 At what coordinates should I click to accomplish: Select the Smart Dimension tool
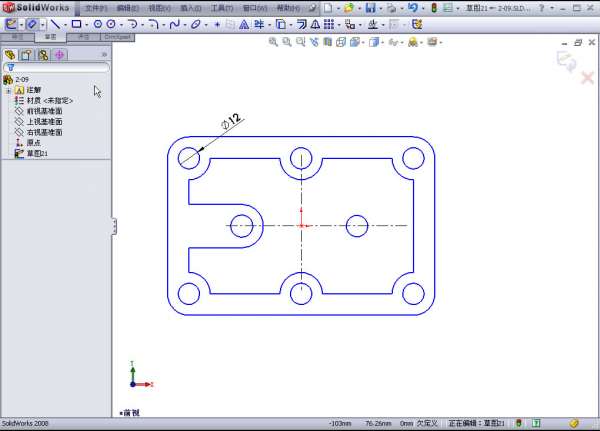pos(32,23)
